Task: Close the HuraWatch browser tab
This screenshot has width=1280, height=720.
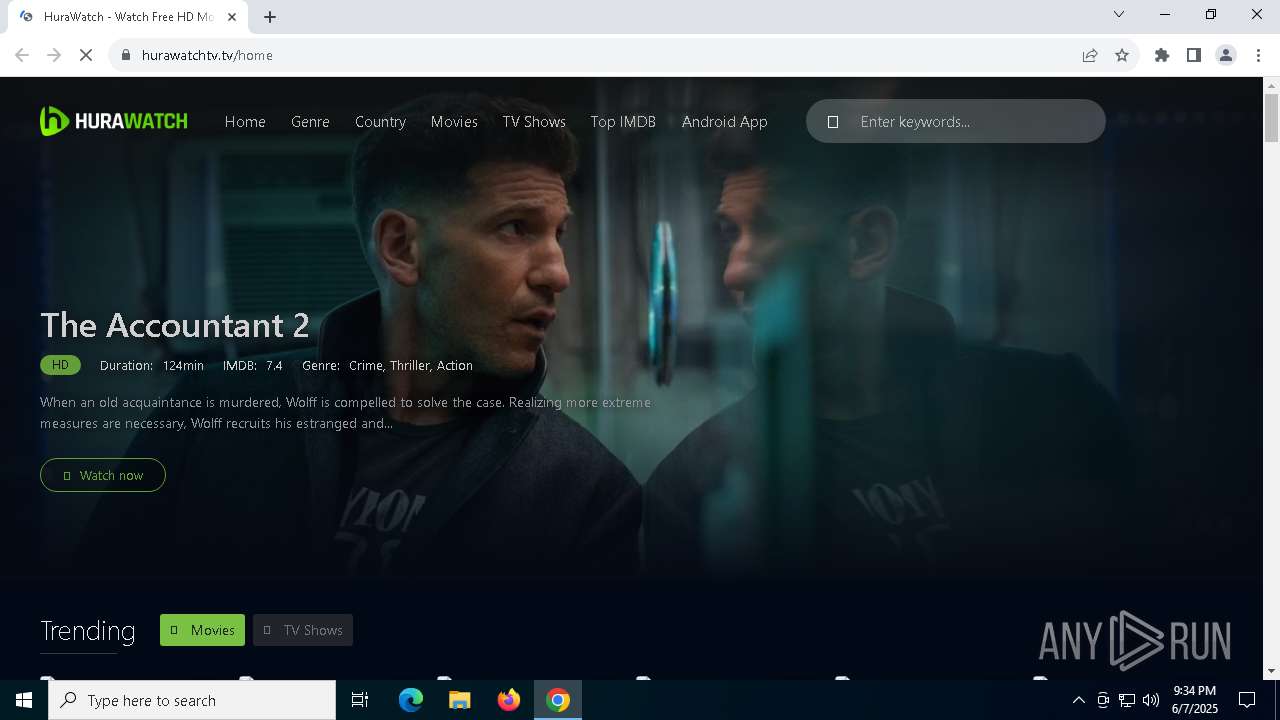Action: 233,17
